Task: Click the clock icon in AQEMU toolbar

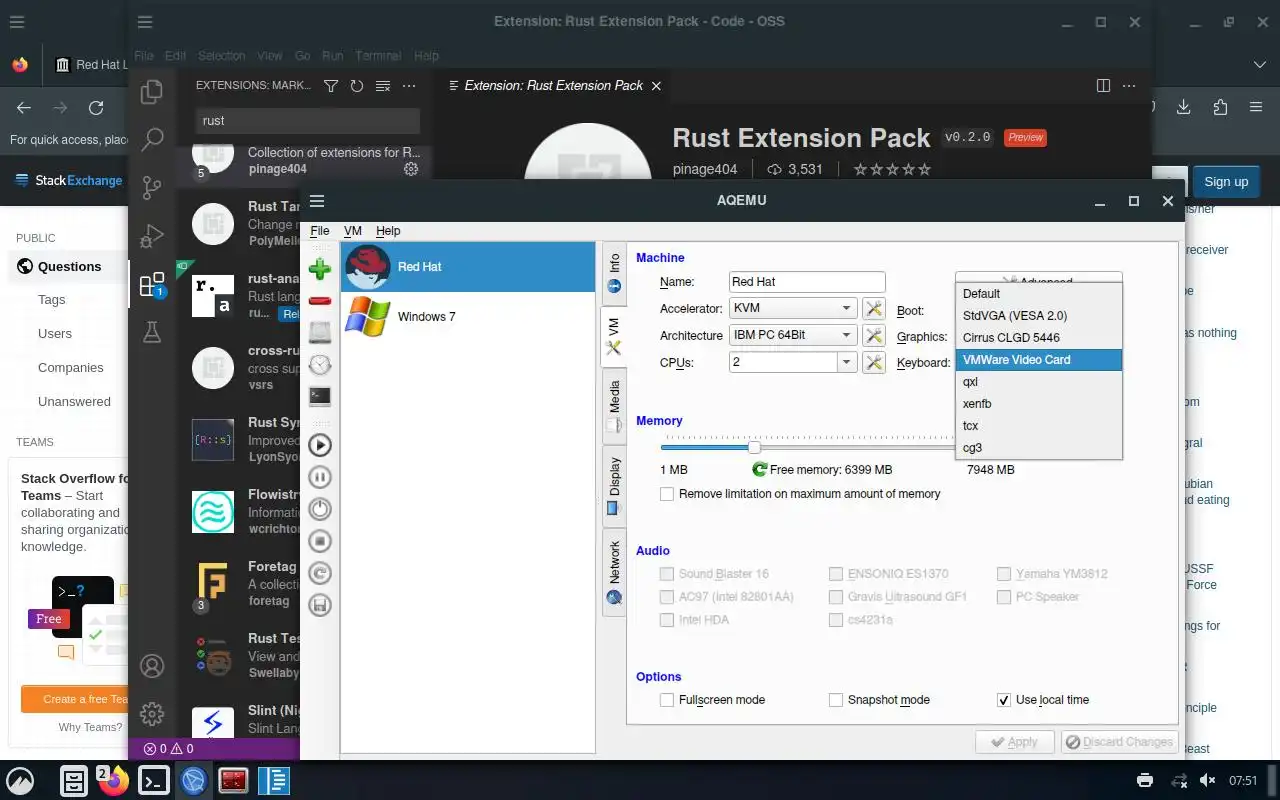Action: 320,364
